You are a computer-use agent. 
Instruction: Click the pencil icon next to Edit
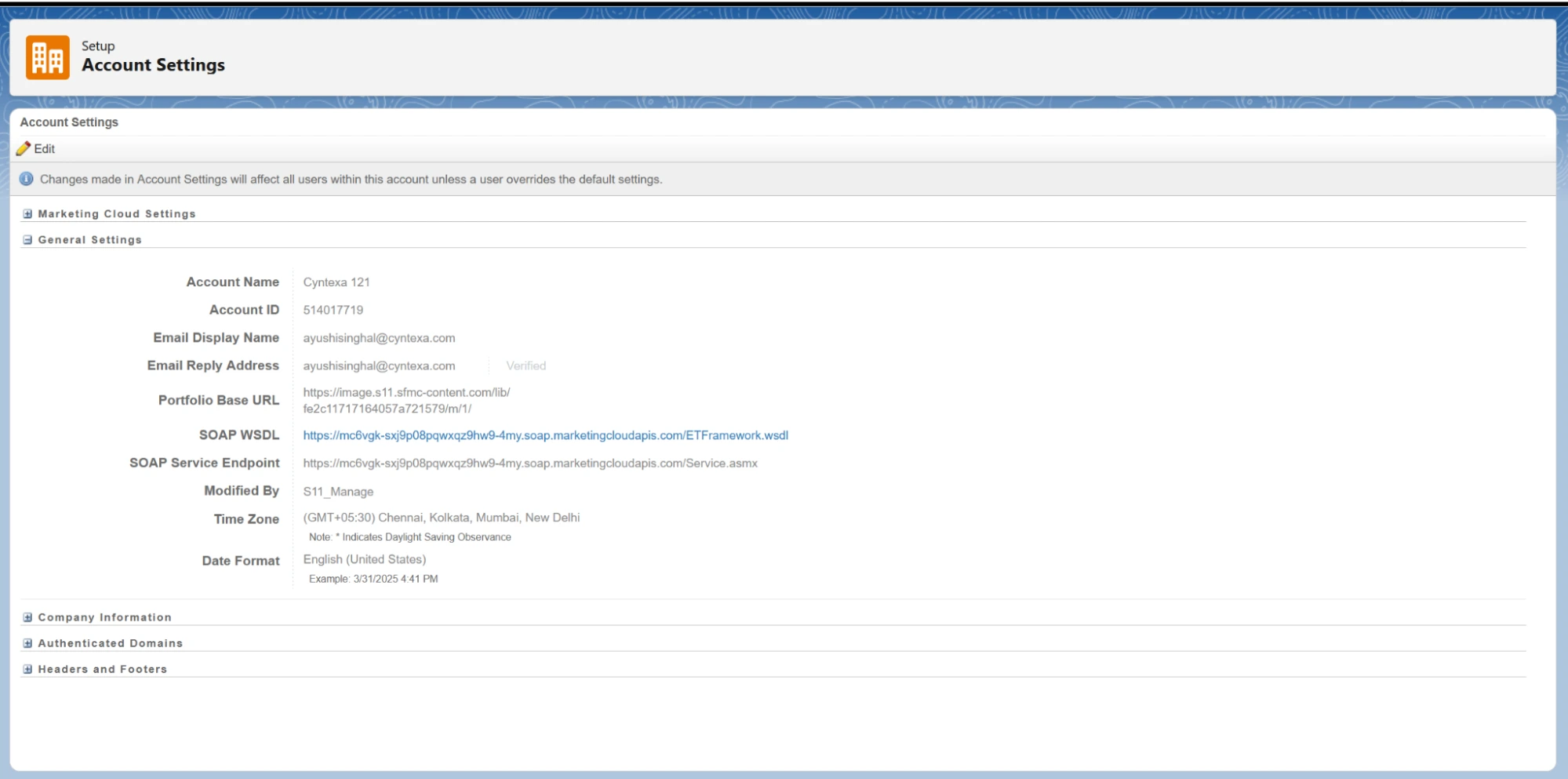24,149
